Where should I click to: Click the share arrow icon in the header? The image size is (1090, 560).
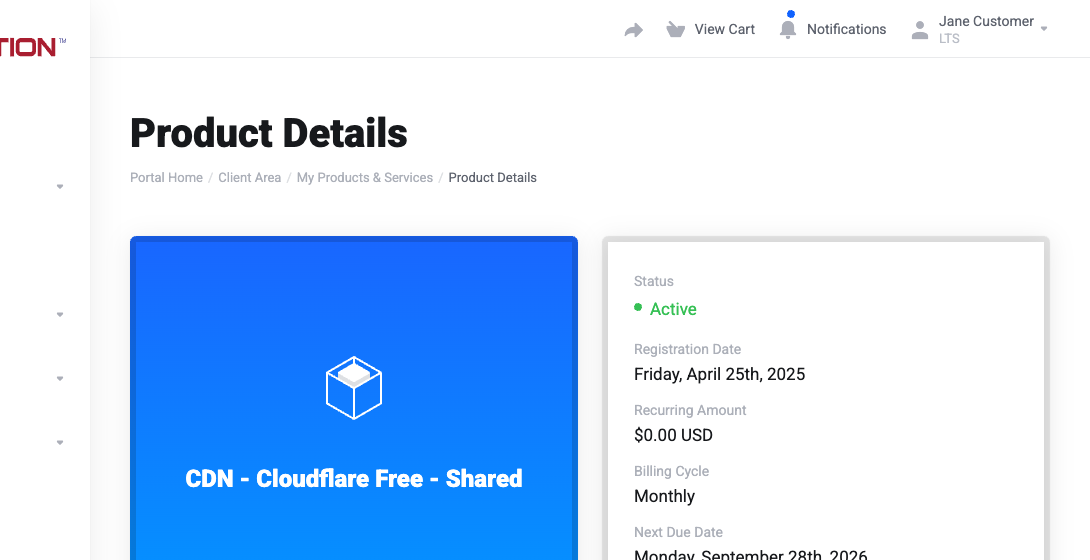point(633,30)
